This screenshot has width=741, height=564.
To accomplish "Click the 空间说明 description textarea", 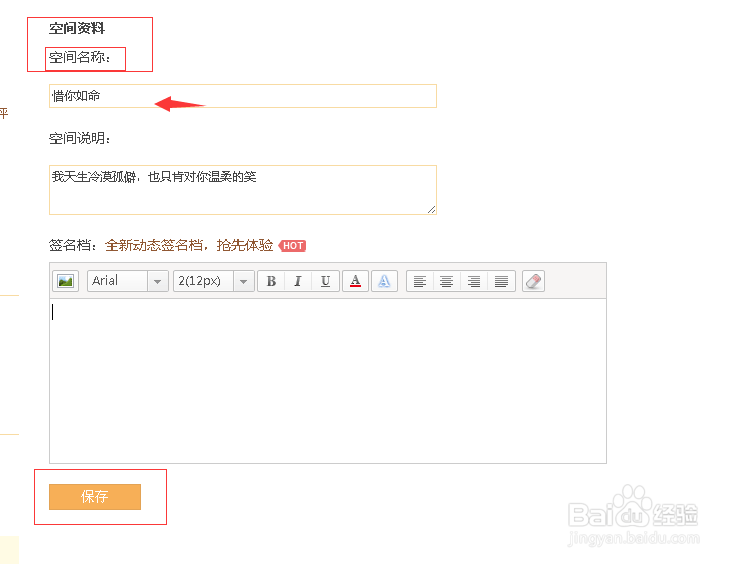I will click(x=243, y=190).
